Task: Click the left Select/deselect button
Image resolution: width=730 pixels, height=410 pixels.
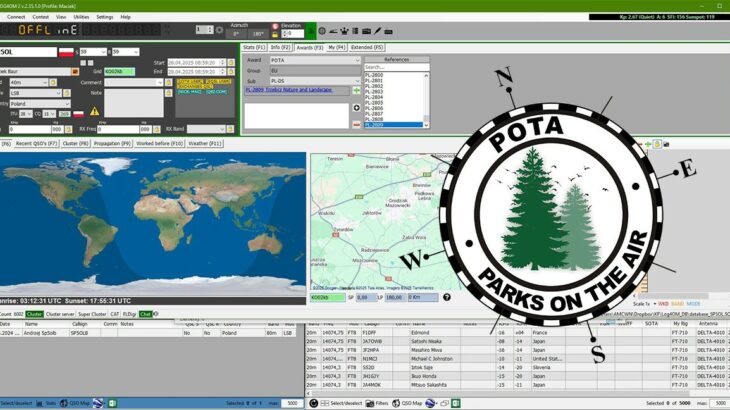Action: (16, 403)
